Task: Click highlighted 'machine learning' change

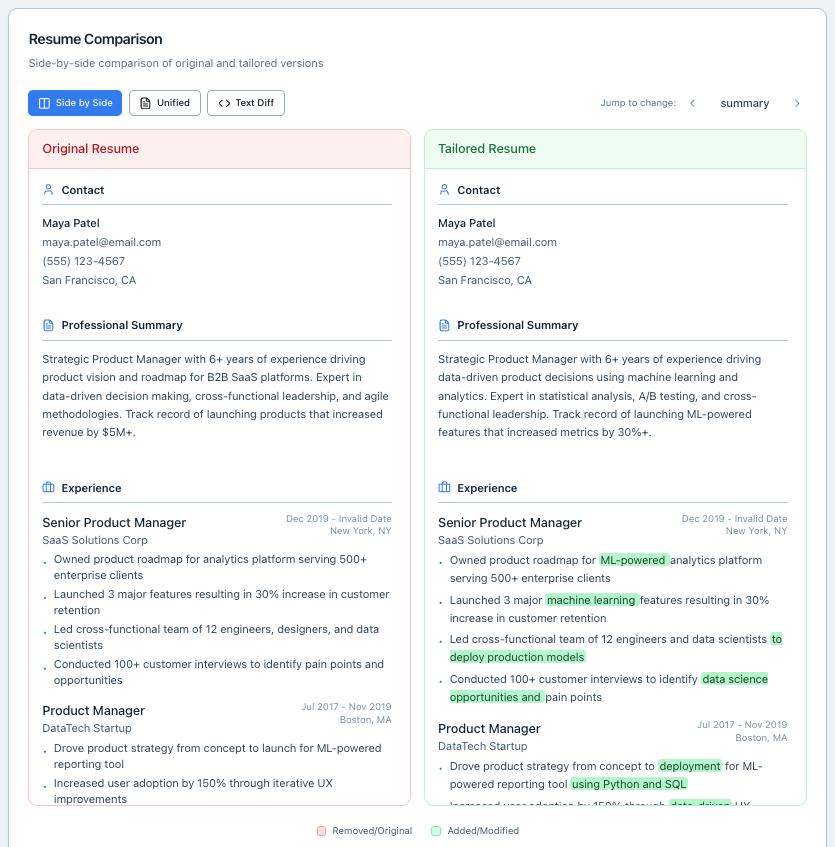Action: tap(591, 600)
